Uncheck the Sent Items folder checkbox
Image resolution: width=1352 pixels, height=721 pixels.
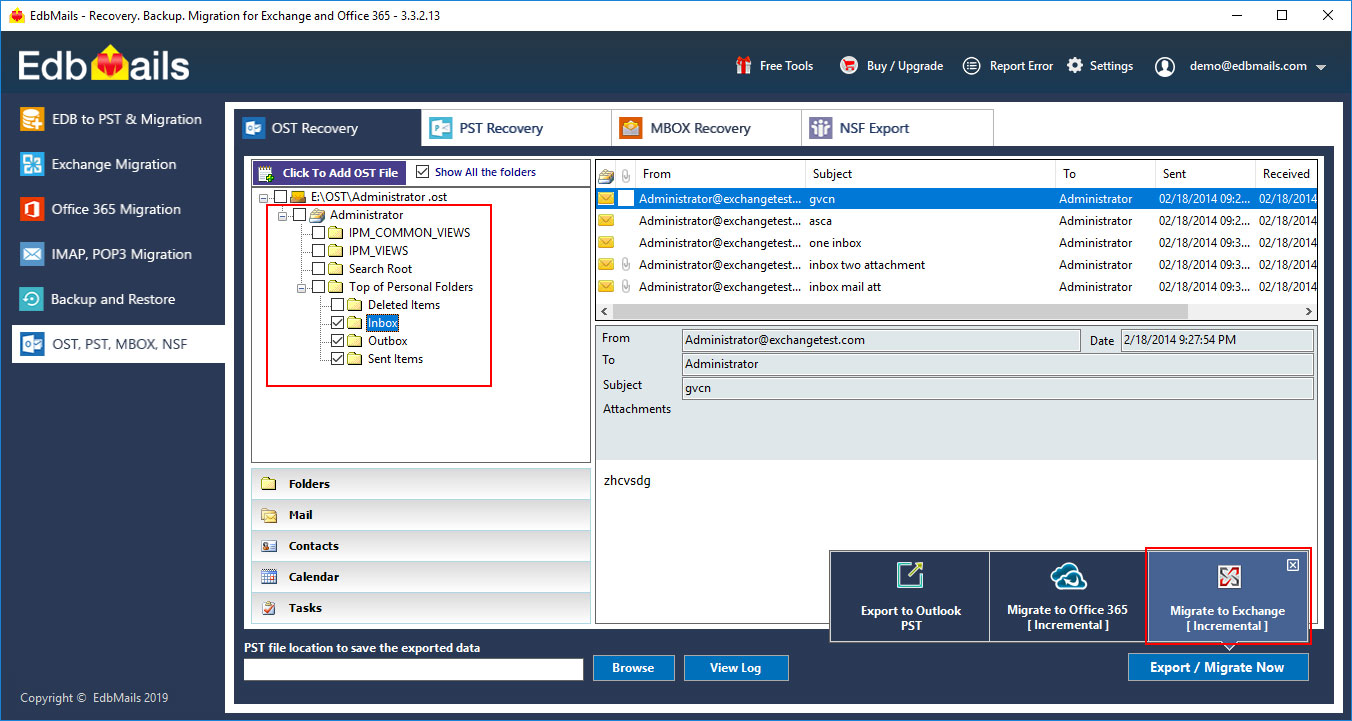pyautogui.click(x=337, y=359)
